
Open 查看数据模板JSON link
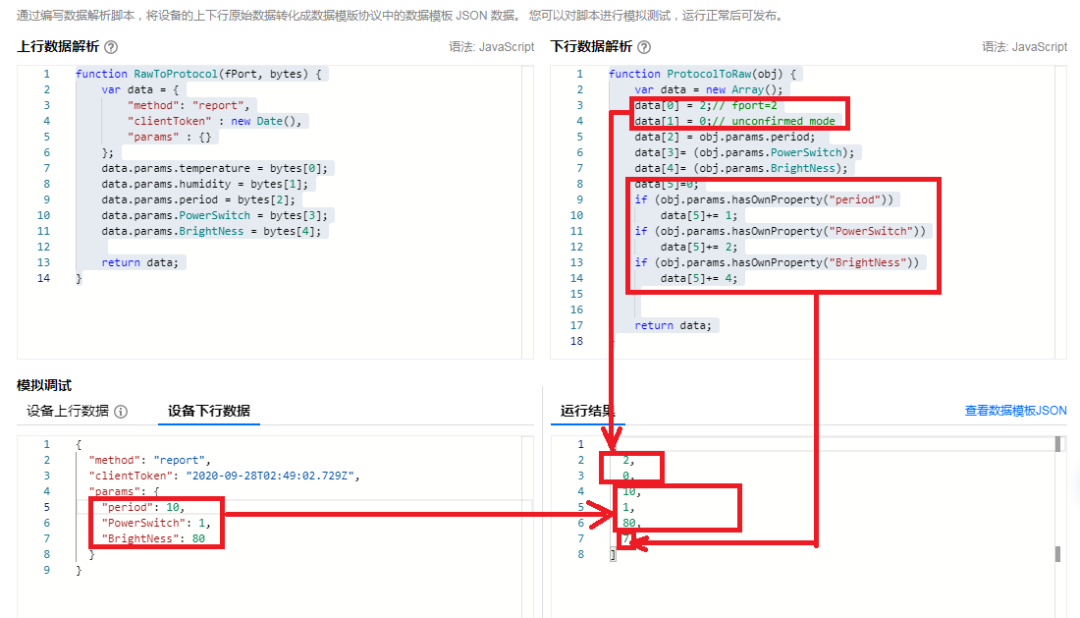point(1015,411)
